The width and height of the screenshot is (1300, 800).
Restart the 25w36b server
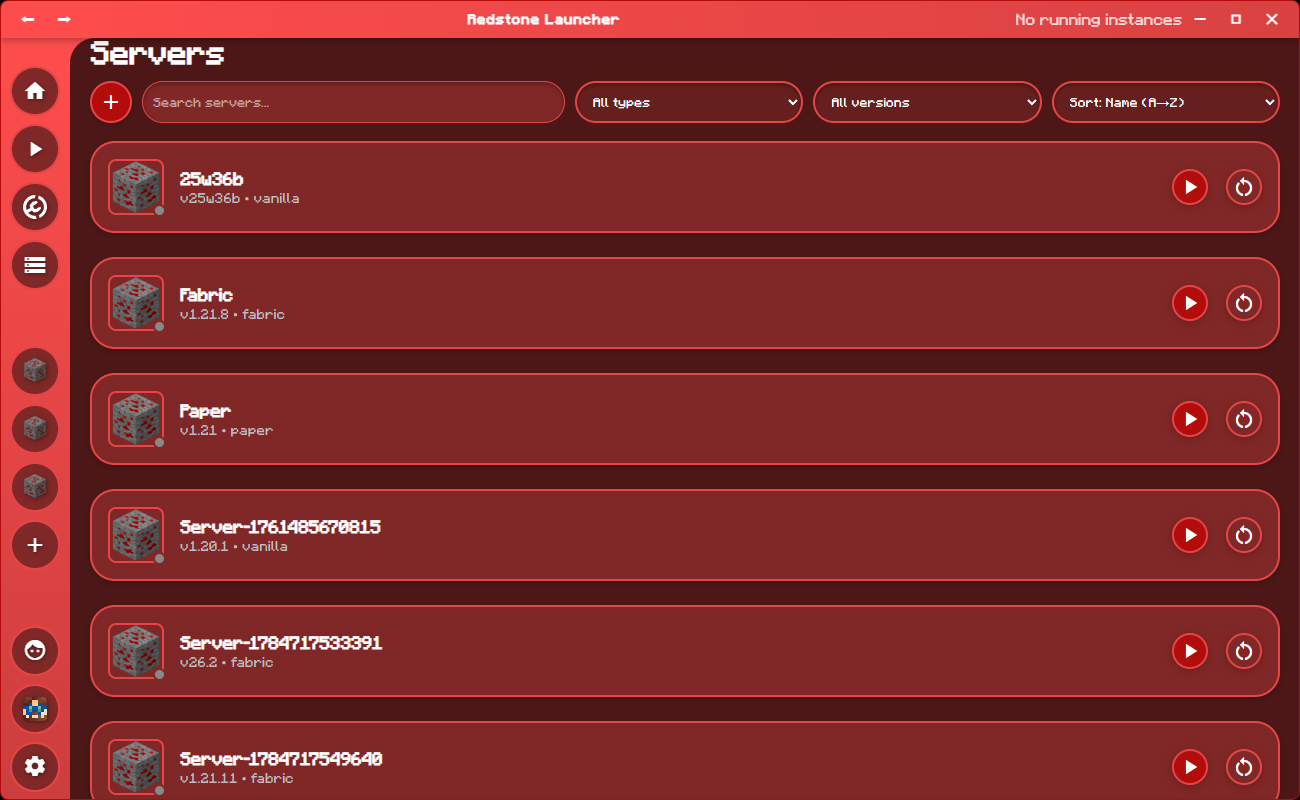1244,187
